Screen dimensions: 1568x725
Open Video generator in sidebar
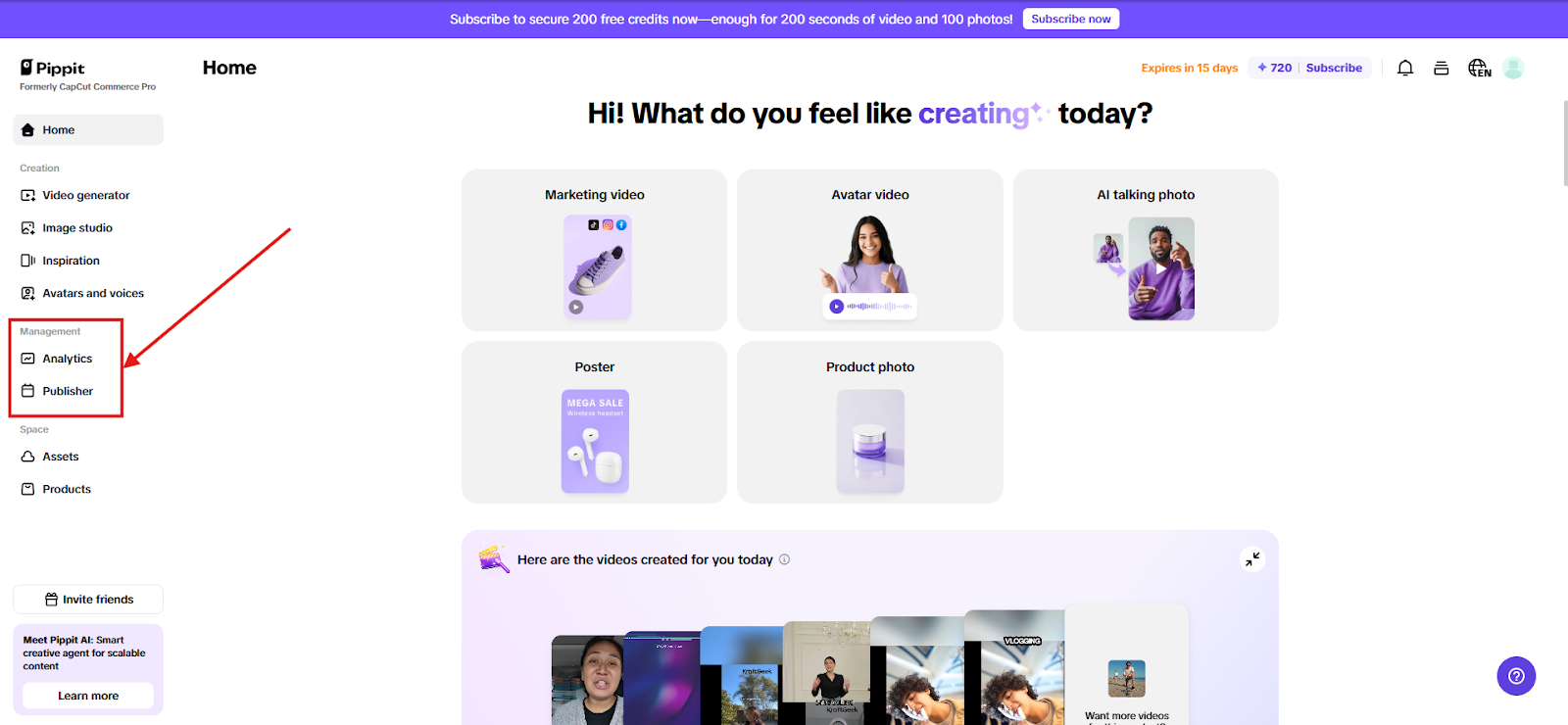tap(88, 195)
